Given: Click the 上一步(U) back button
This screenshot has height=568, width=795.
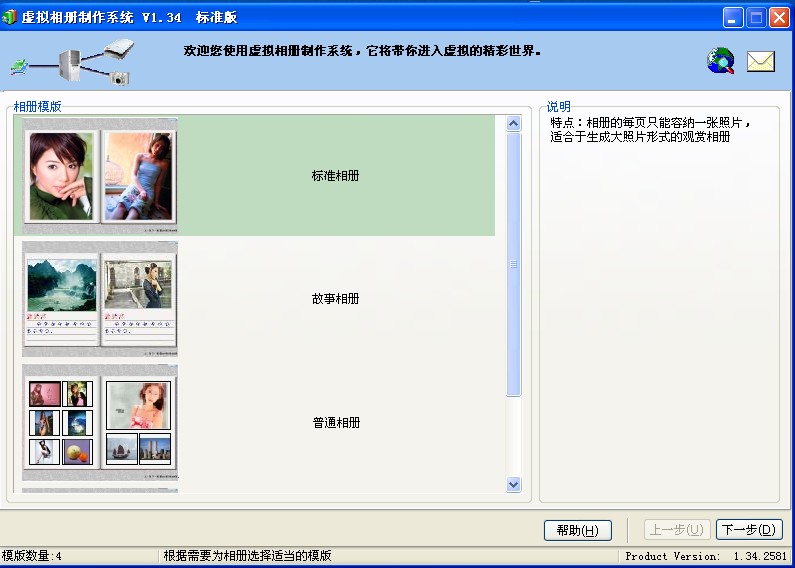Looking at the screenshot, I should pos(676,530).
